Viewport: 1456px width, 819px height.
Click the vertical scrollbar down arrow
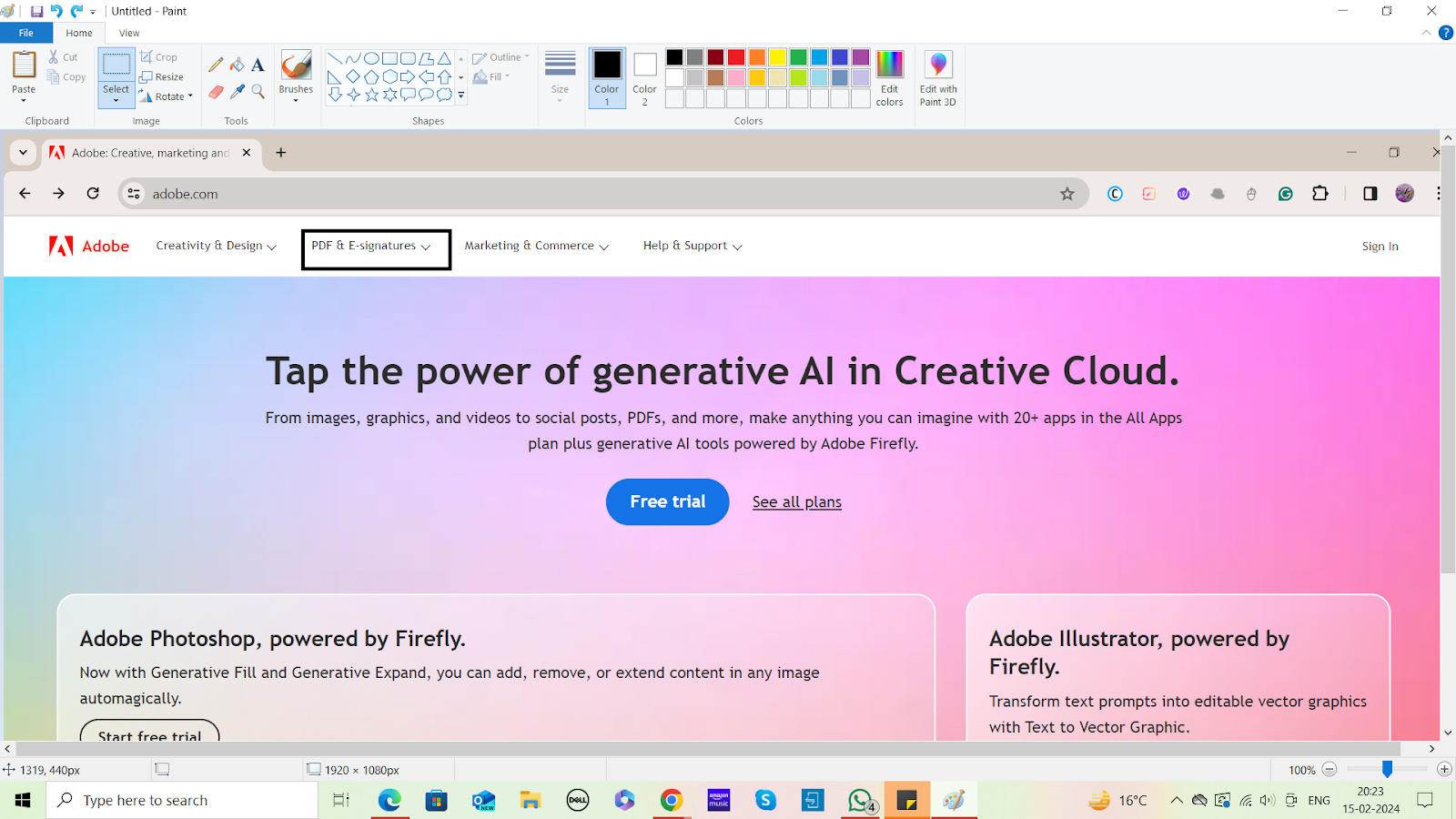1448,733
